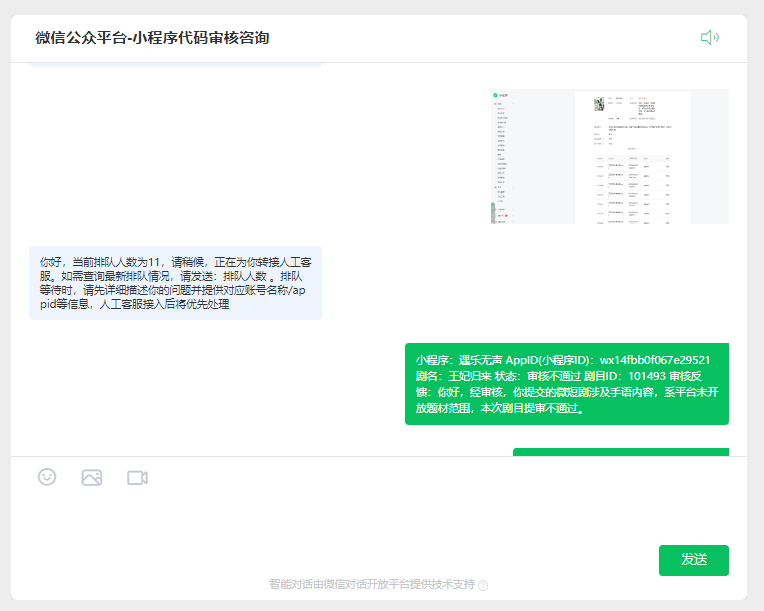Attach an image via picture icon
Viewport: 764px width, 611px height.
pyautogui.click(x=92, y=477)
